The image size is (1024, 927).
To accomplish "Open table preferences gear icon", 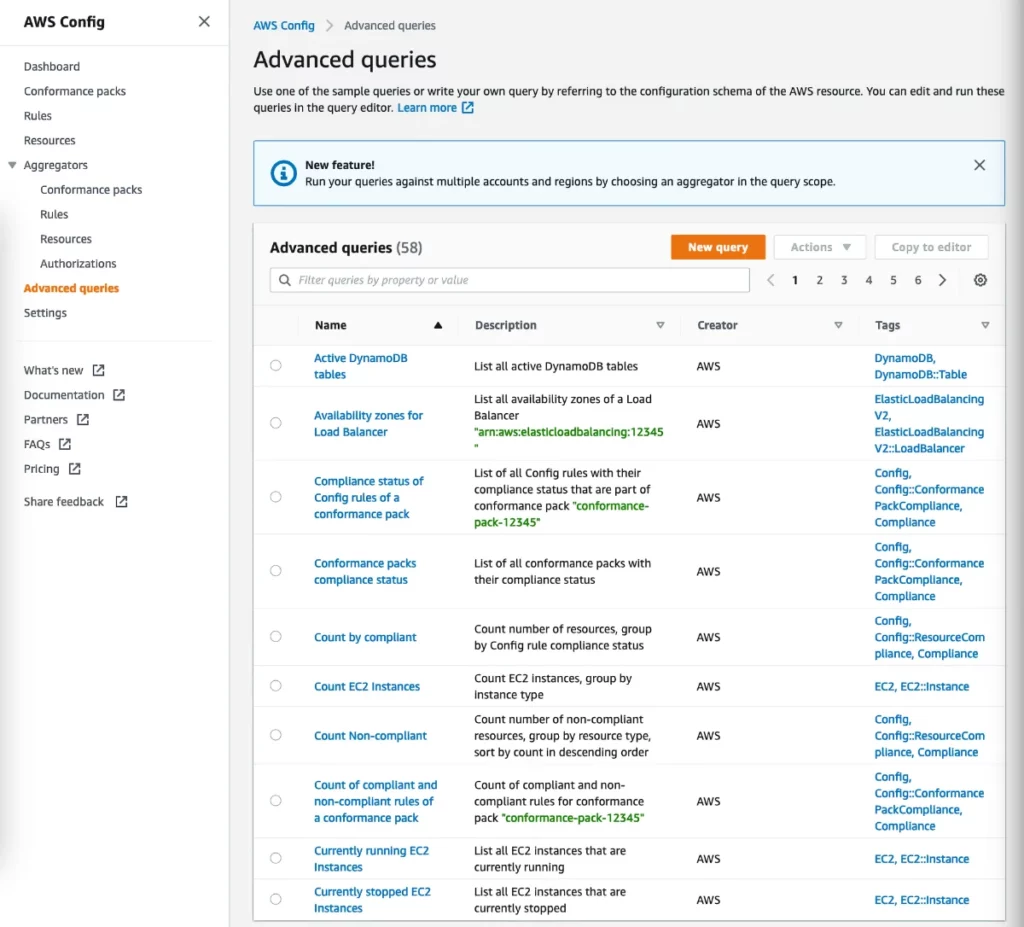I will 980,280.
